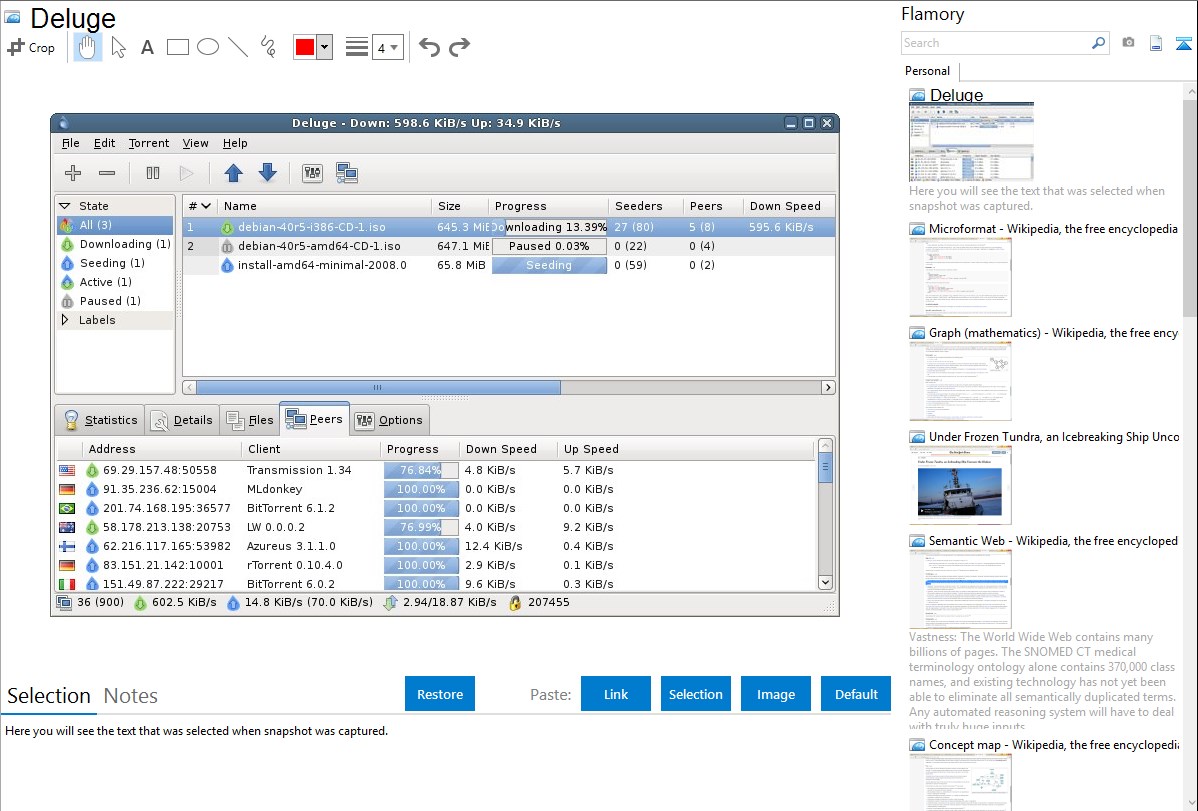1198x811 pixels.
Task: Open the Deluge preferences toolbar icon
Action: [x=312, y=173]
